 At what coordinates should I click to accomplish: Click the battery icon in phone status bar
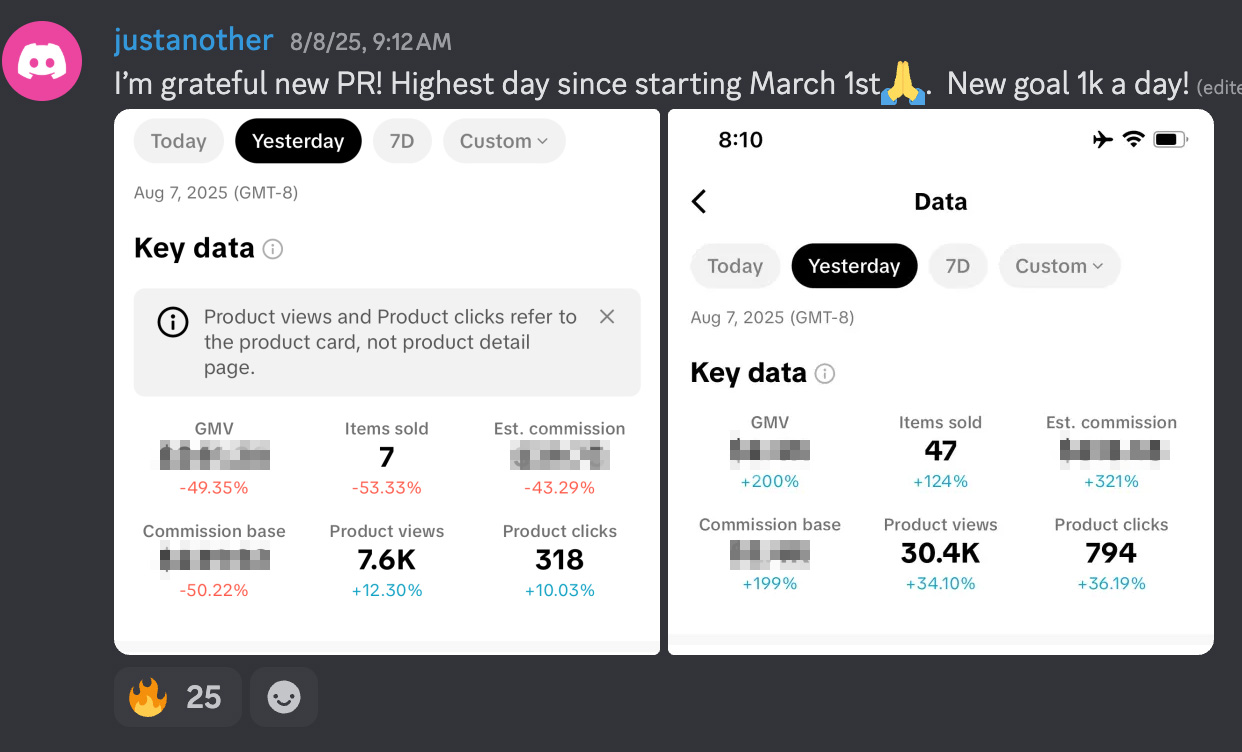click(x=1169, y=140)
